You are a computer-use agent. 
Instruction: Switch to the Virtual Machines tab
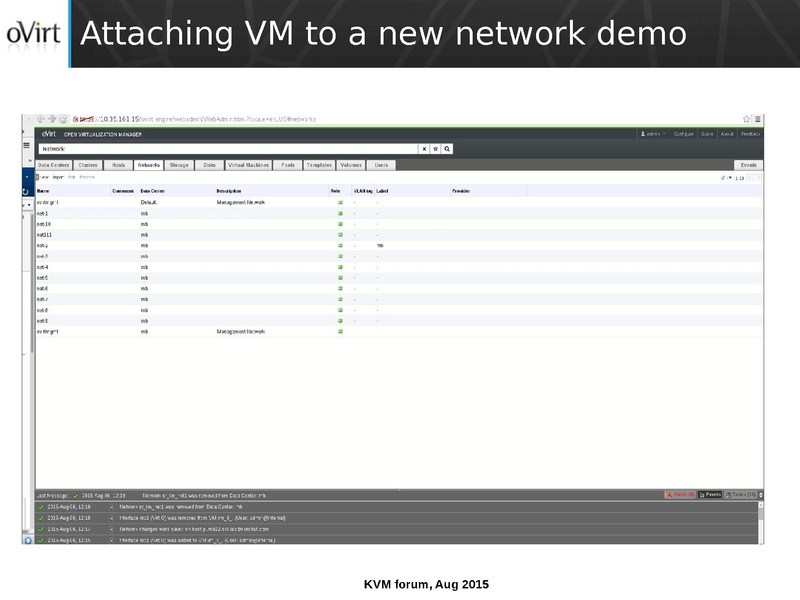pyautogui.click(x=249, y=165)
